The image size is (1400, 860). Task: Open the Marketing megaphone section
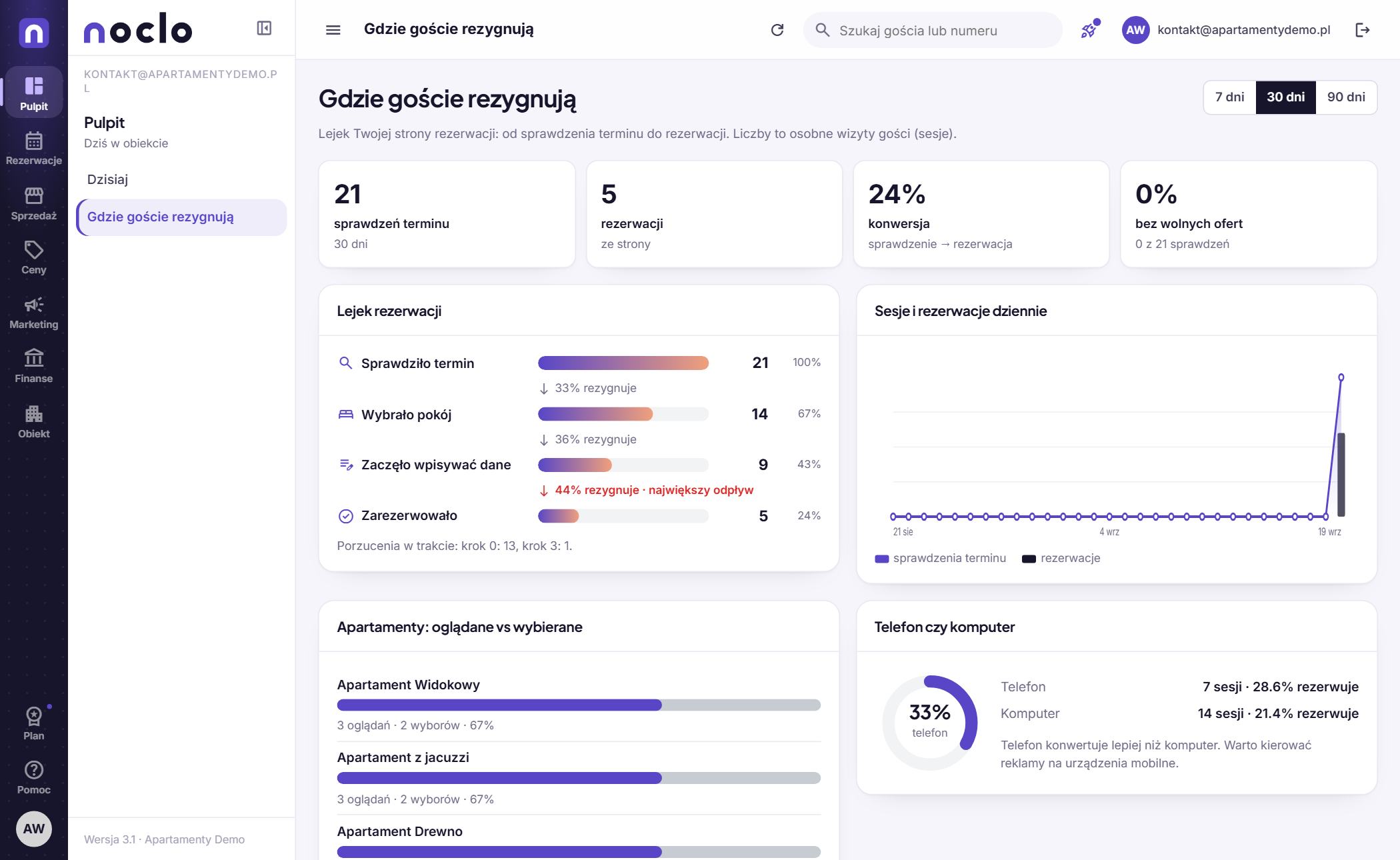[33, 313]
